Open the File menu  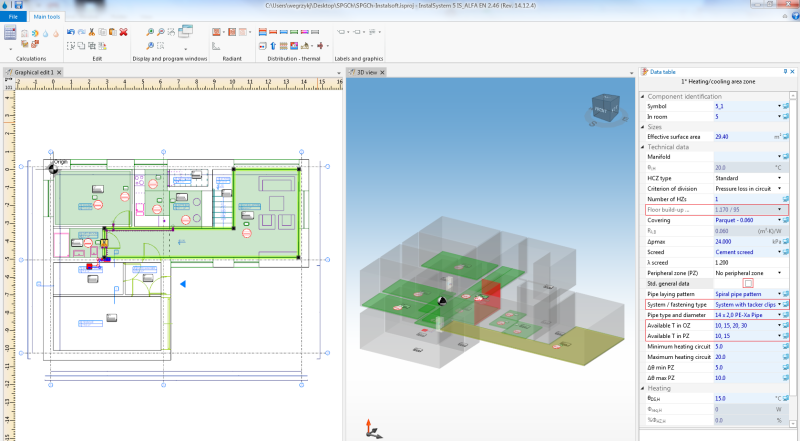(13, 17)
